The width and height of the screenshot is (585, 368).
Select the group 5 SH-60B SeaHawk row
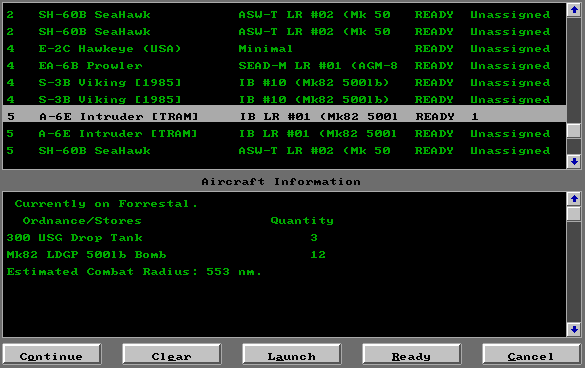pyautogui.click(x=284, y=151)
